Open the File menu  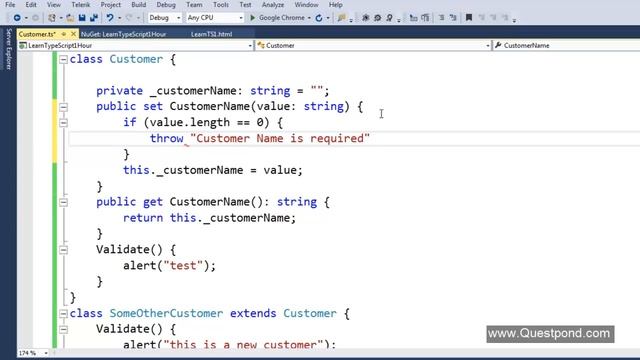click(x=10, y=5)
